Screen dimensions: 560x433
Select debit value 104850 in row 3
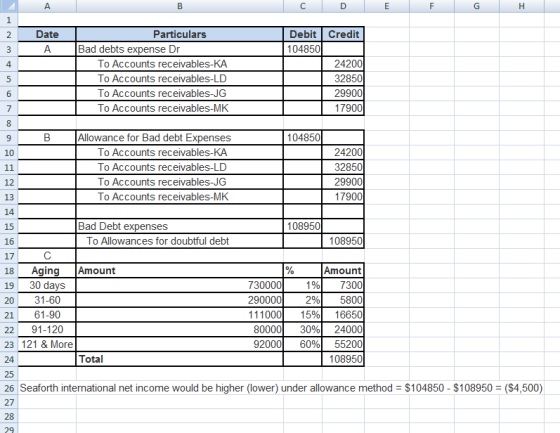pyautogui.click(x=303, y=49)
